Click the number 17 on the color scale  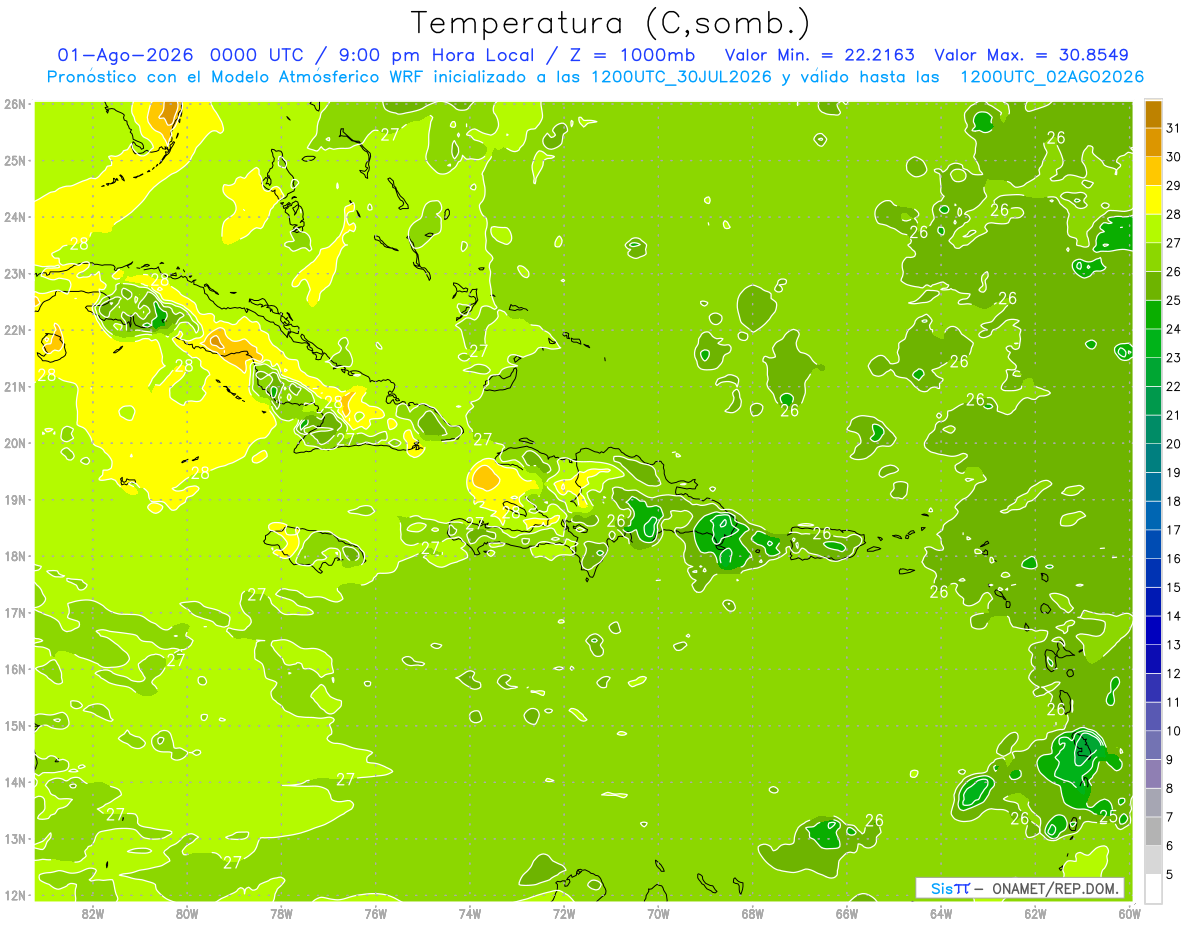coord(1174,530)
